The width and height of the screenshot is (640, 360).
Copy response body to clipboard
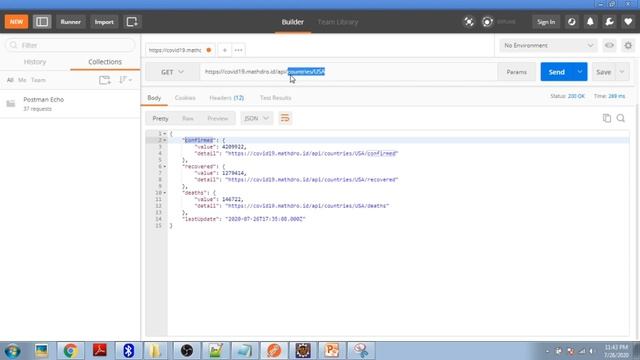(x=607, y=118)
